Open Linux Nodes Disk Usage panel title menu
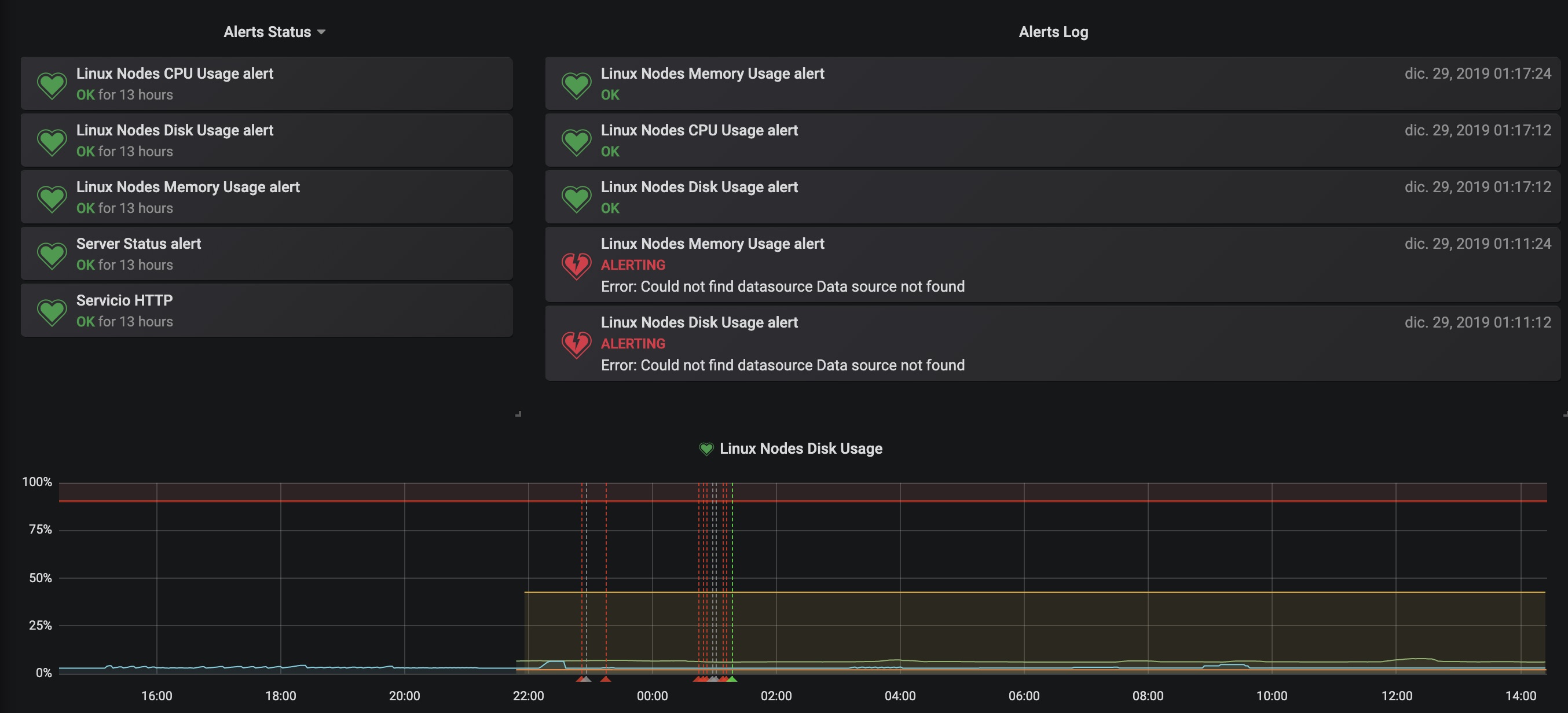Viewport: 1568px width, 713px height. click(800, 449)
